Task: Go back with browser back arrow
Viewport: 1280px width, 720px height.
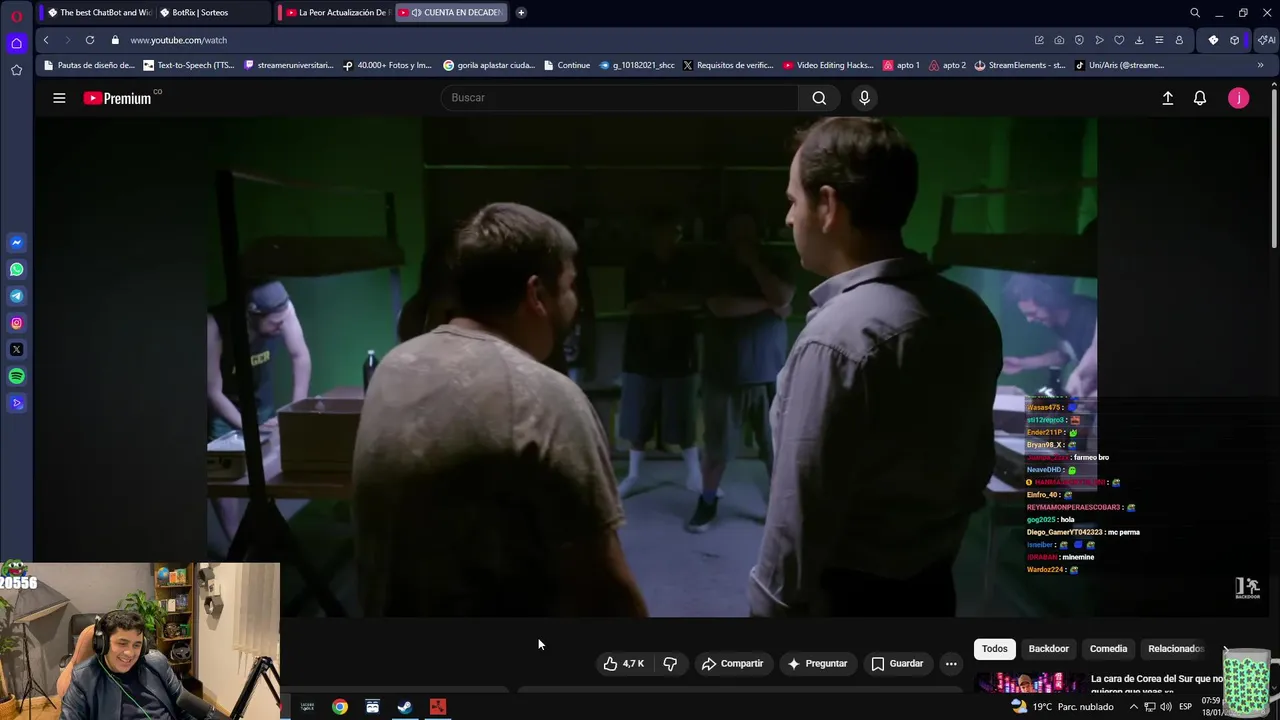Action: pos(46,40)
